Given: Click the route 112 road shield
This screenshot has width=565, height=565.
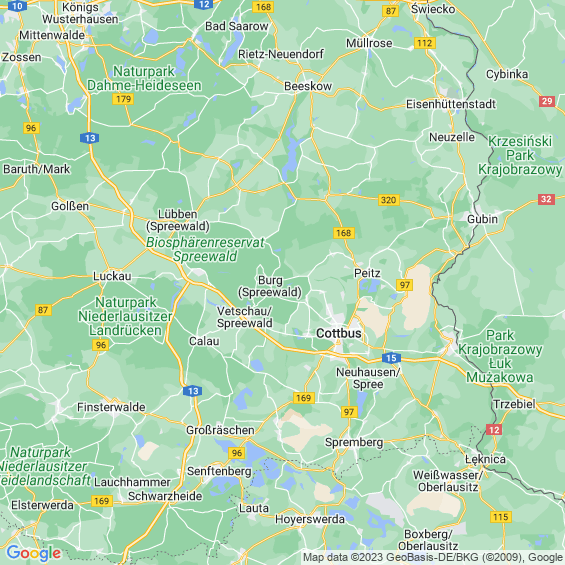Looking at the screenshot, I should [425, 43].
